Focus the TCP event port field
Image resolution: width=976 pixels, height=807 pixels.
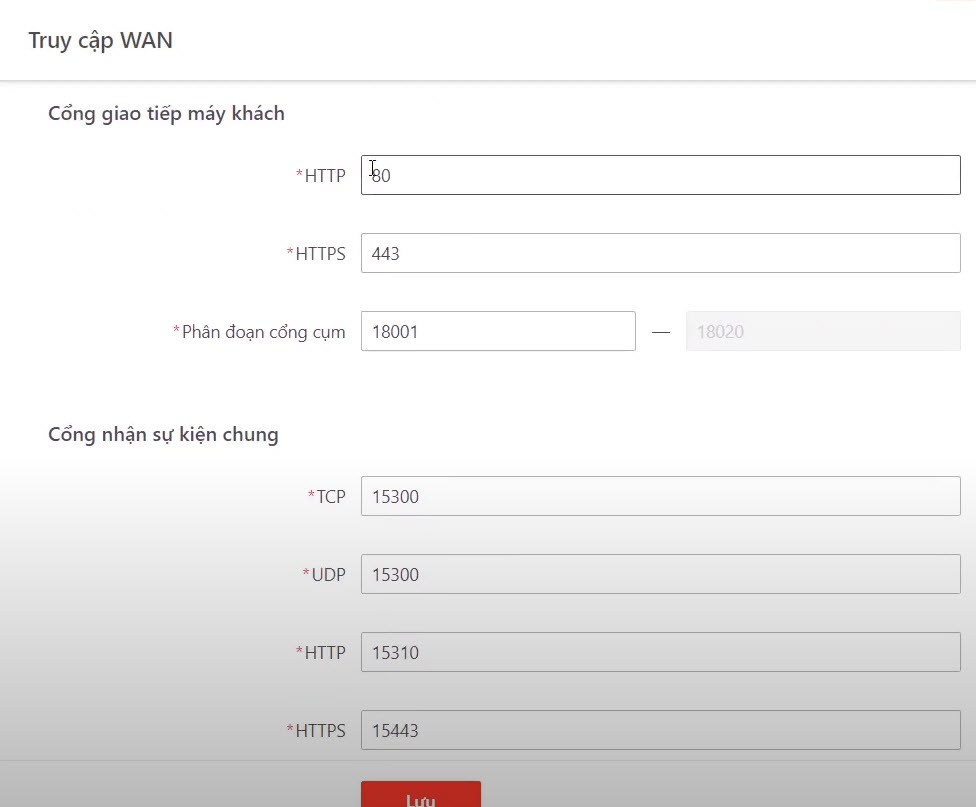tap(660, 496)
